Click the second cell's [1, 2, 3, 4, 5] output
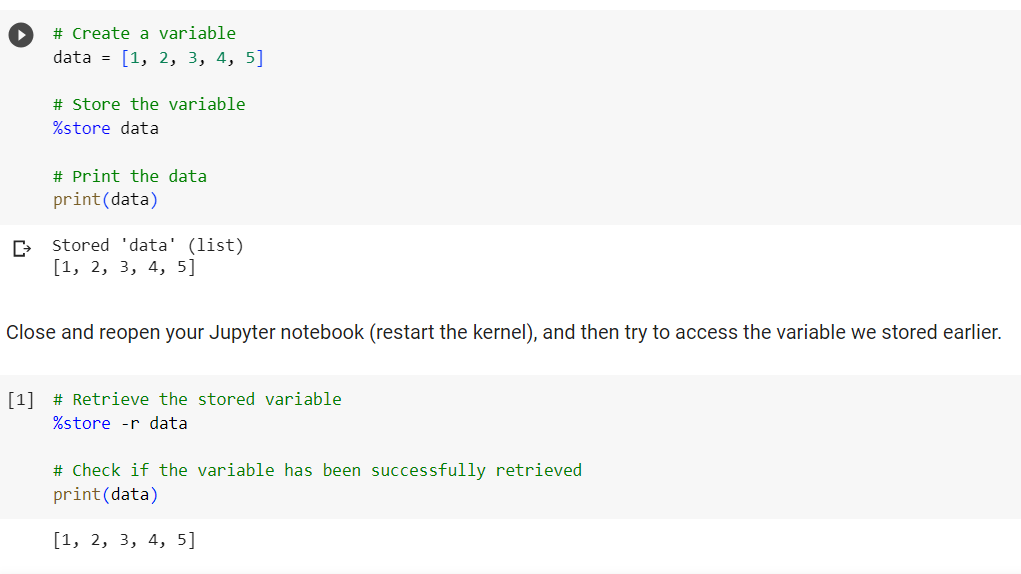This screenshot has height=574, width=1021. point(123,540)
